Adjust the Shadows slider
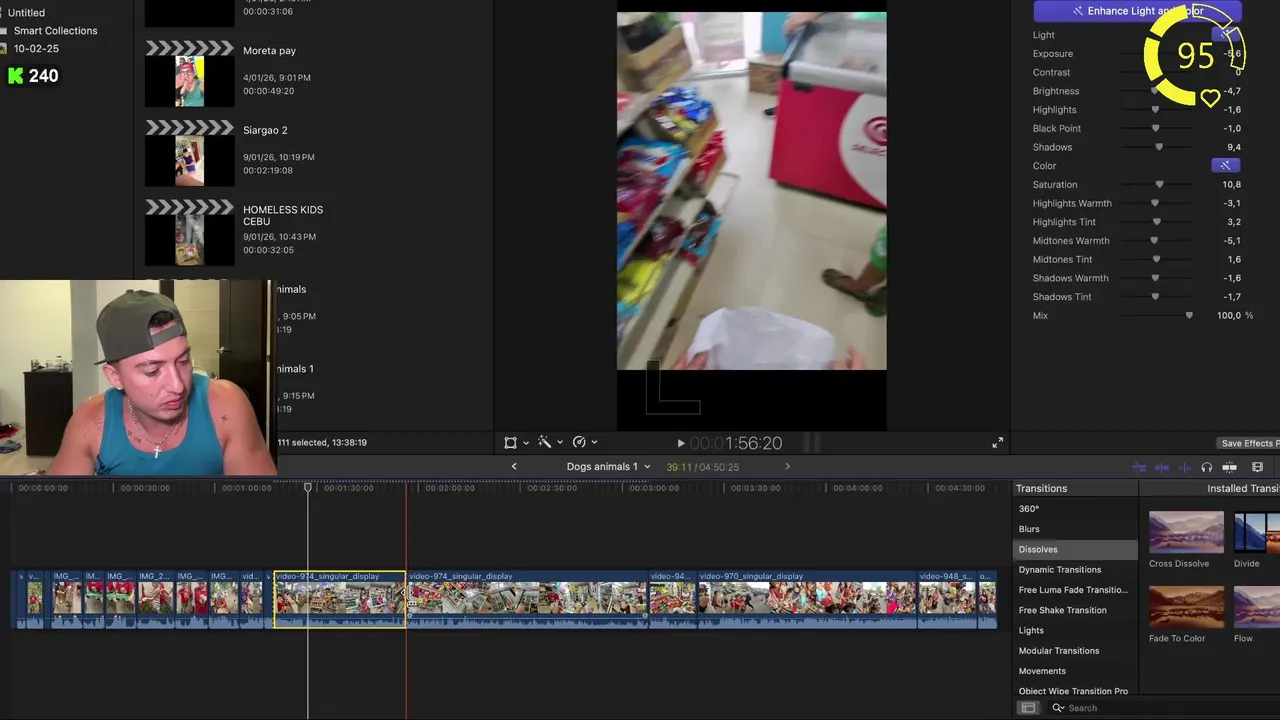The image size is (1280, 720). point(1159,147)
